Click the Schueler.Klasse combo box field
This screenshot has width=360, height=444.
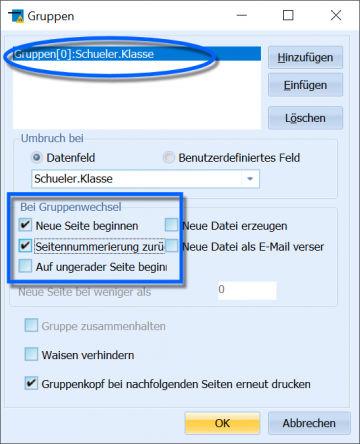pyautogui.click(x=145, y=179)
